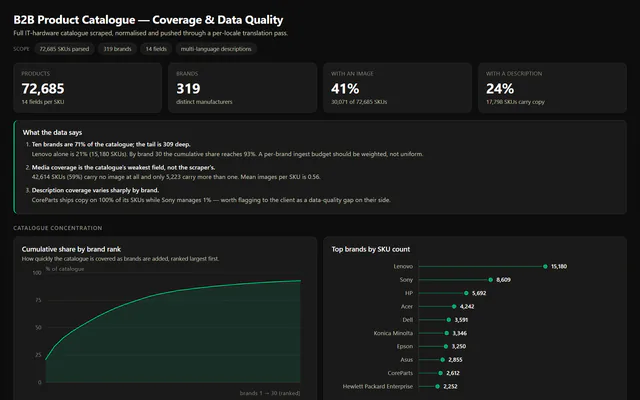Click the value '15,180' beside Lenovo
This screenshot has width=640, height=400.
[x=559, y=267]
